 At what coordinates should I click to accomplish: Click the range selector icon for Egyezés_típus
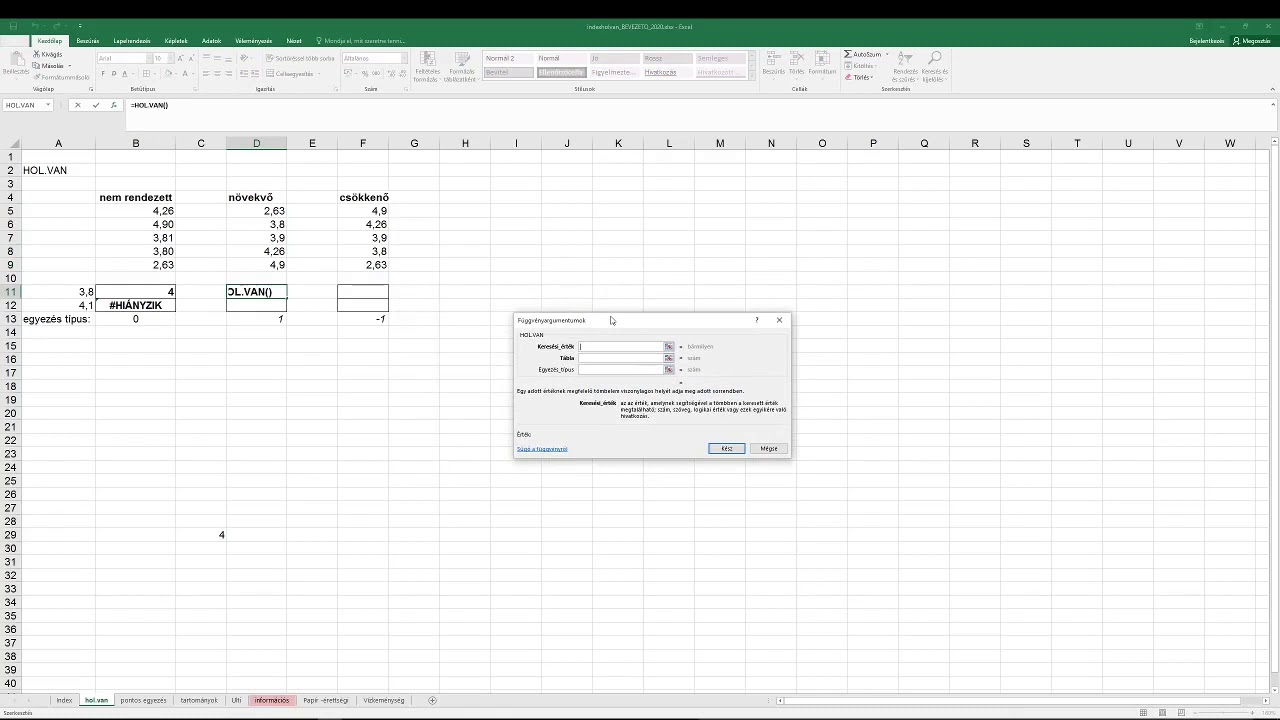(x=669, y=370)
